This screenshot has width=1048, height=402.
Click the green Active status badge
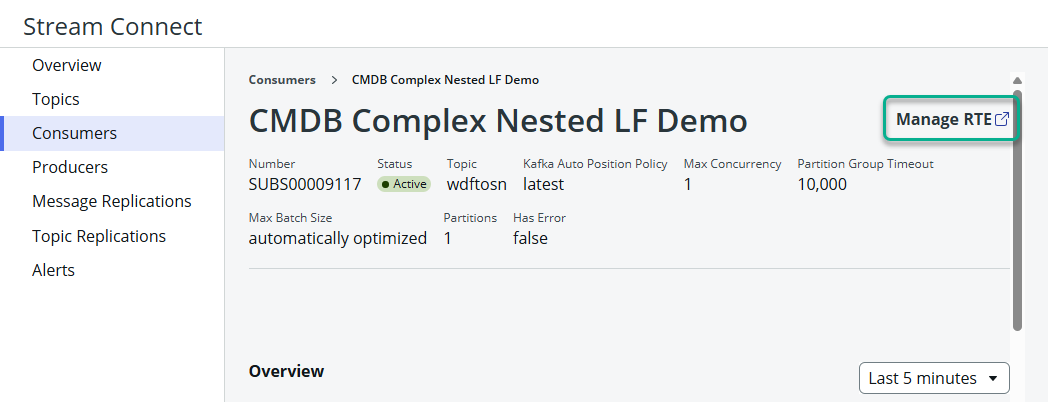(404, 184)
